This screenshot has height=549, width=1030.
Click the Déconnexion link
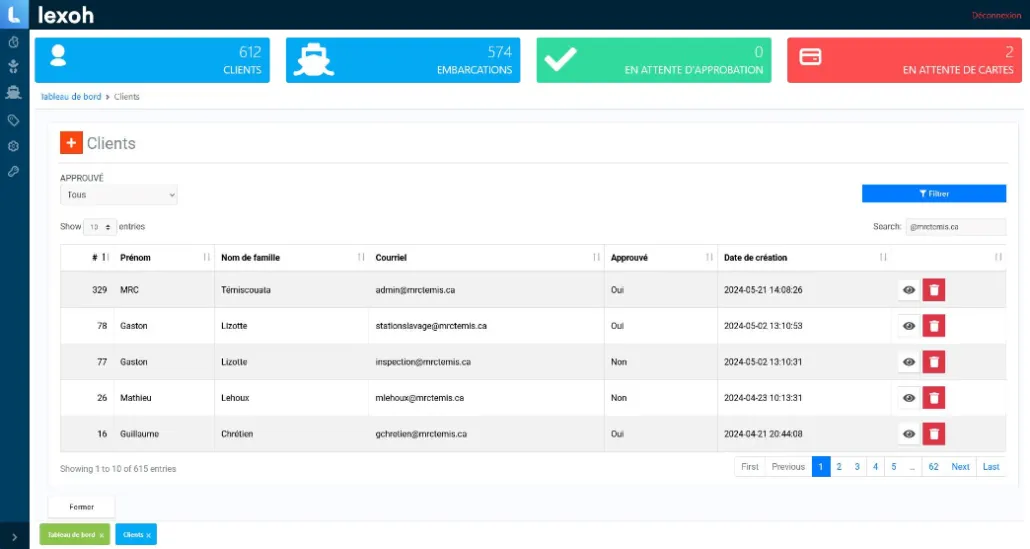pyautogui.click(x=996, y=15)
